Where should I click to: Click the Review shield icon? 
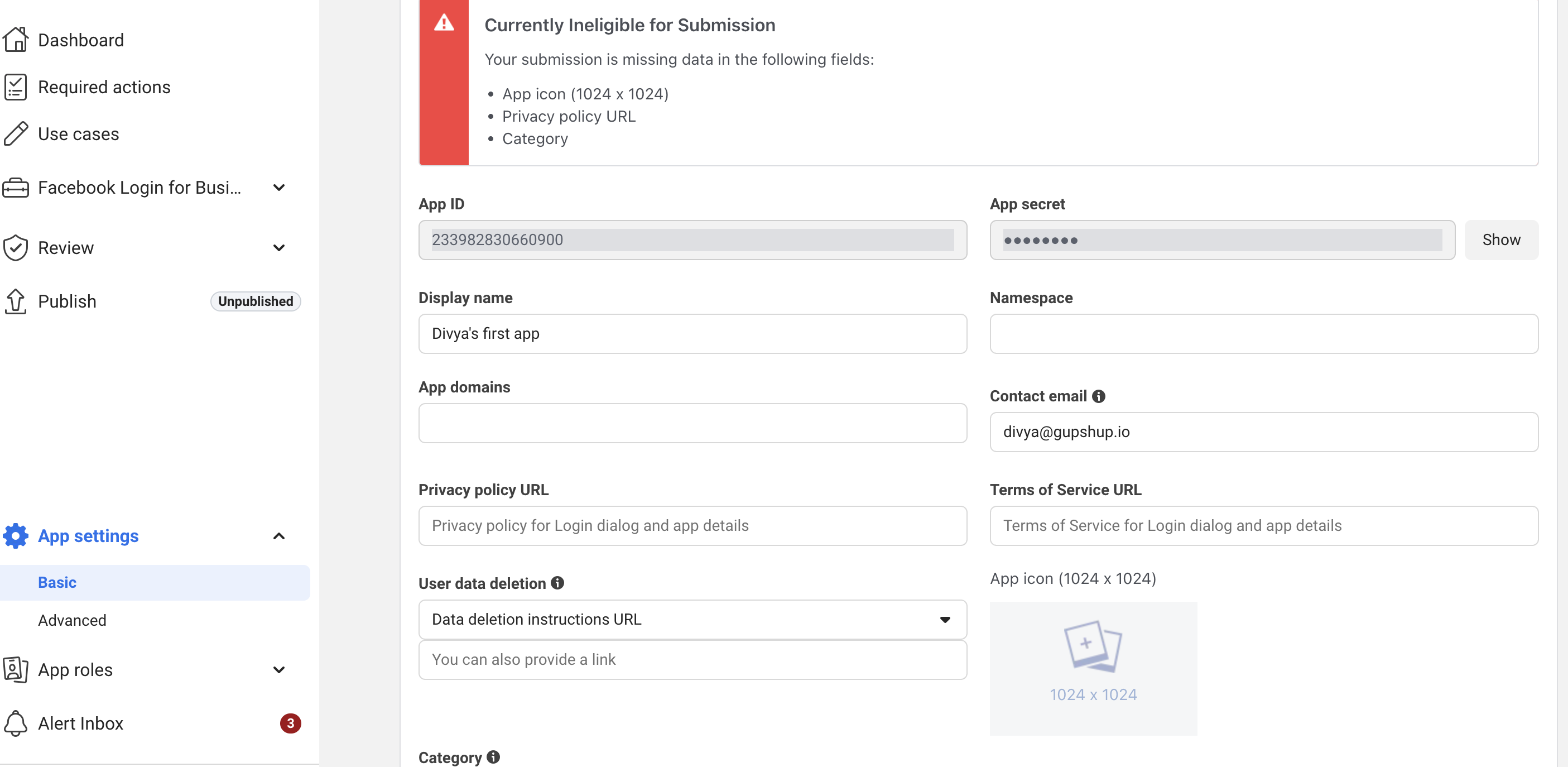(x=16, y=248)
